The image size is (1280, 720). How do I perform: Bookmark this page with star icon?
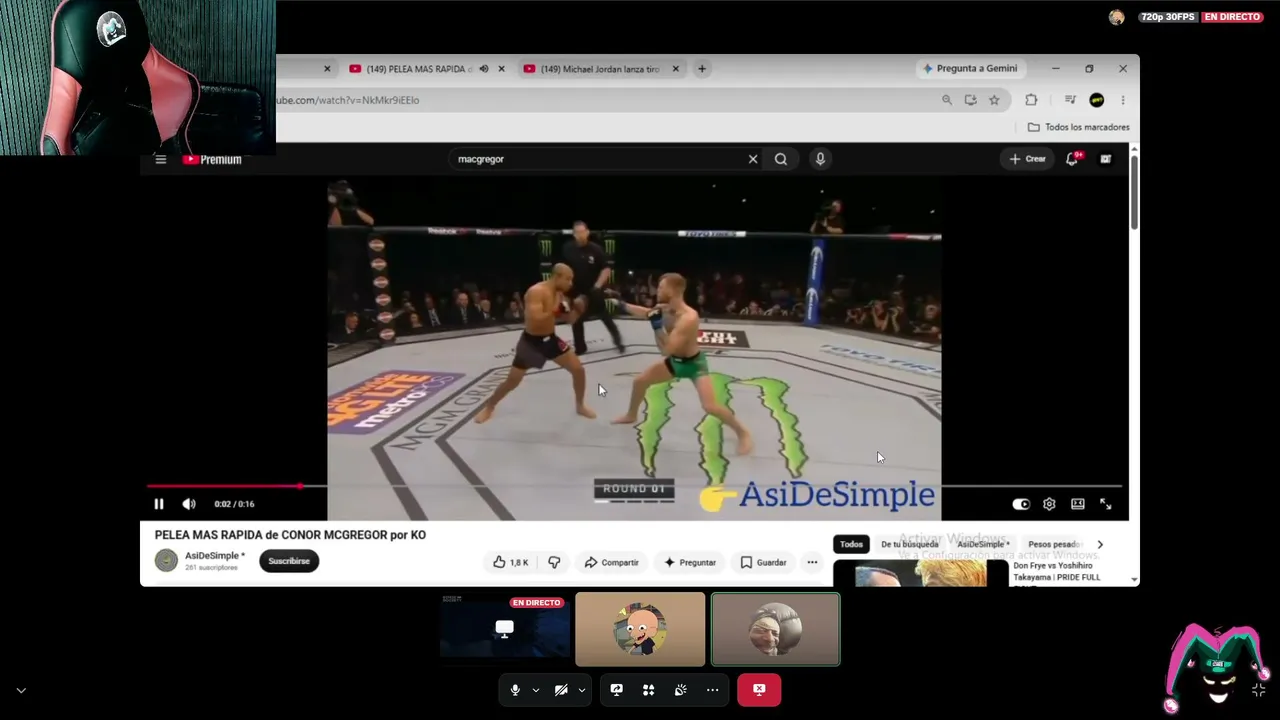tap(994, 100)
